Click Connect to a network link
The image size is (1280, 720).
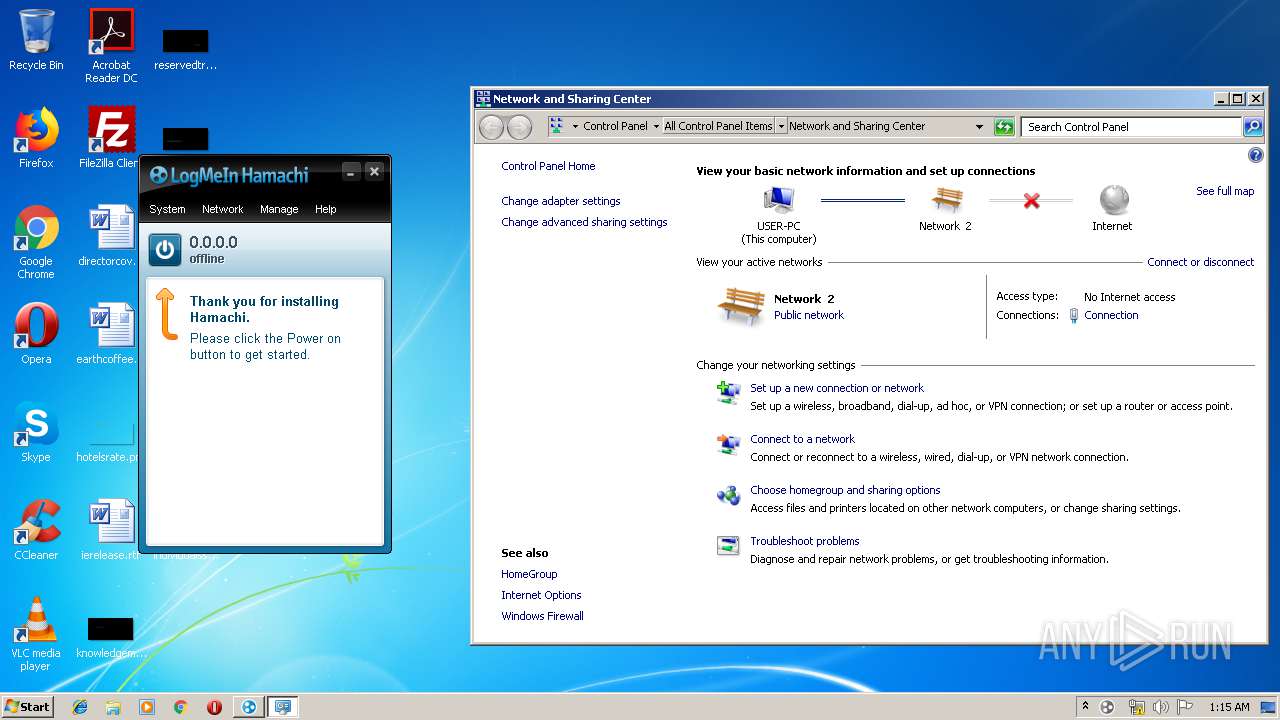[x=803, y=439]
